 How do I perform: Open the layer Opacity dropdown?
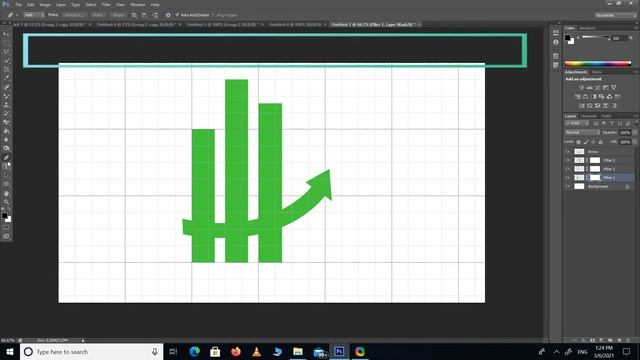[635, 133]
